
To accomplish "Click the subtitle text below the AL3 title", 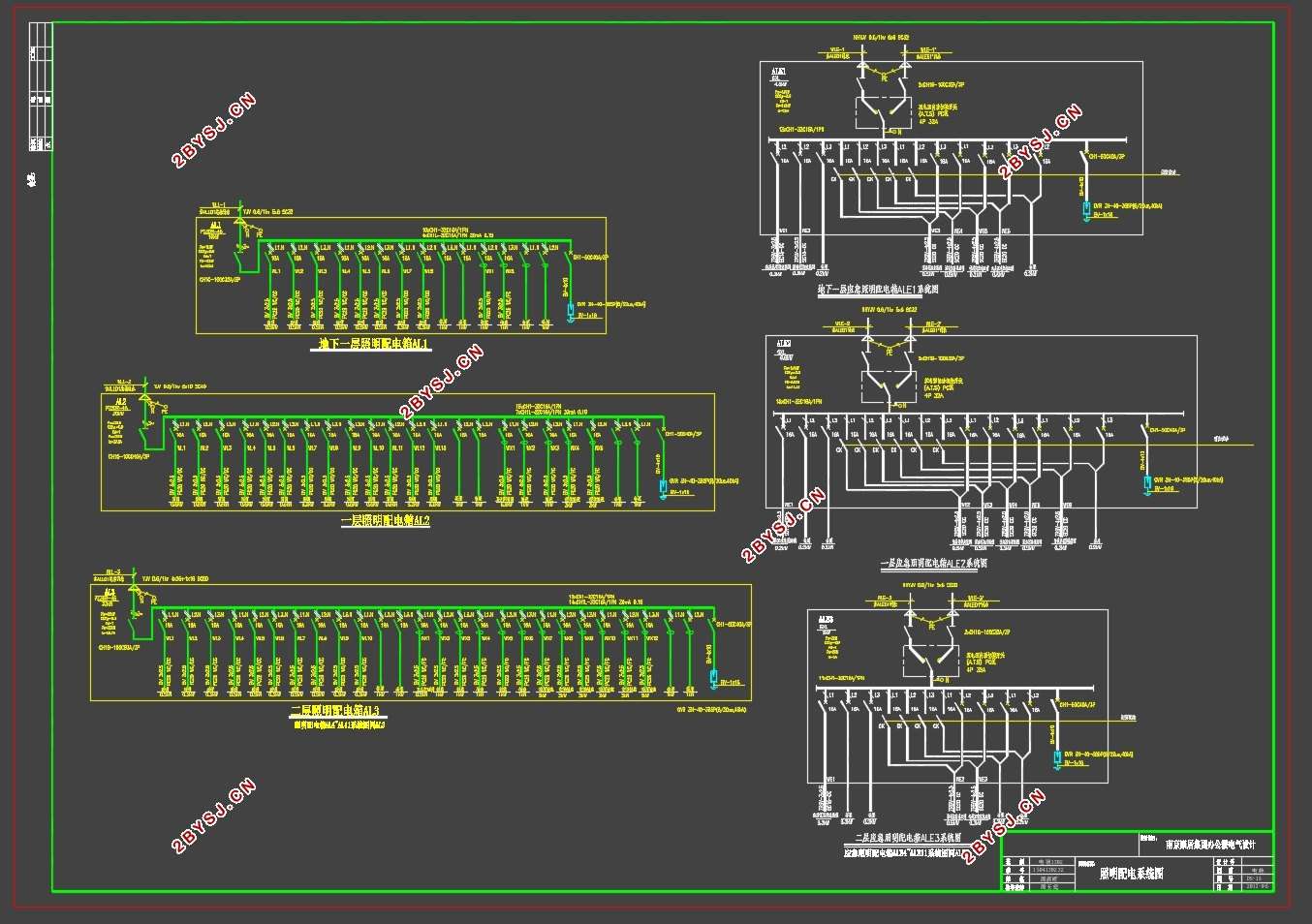I will click(340, 724).
